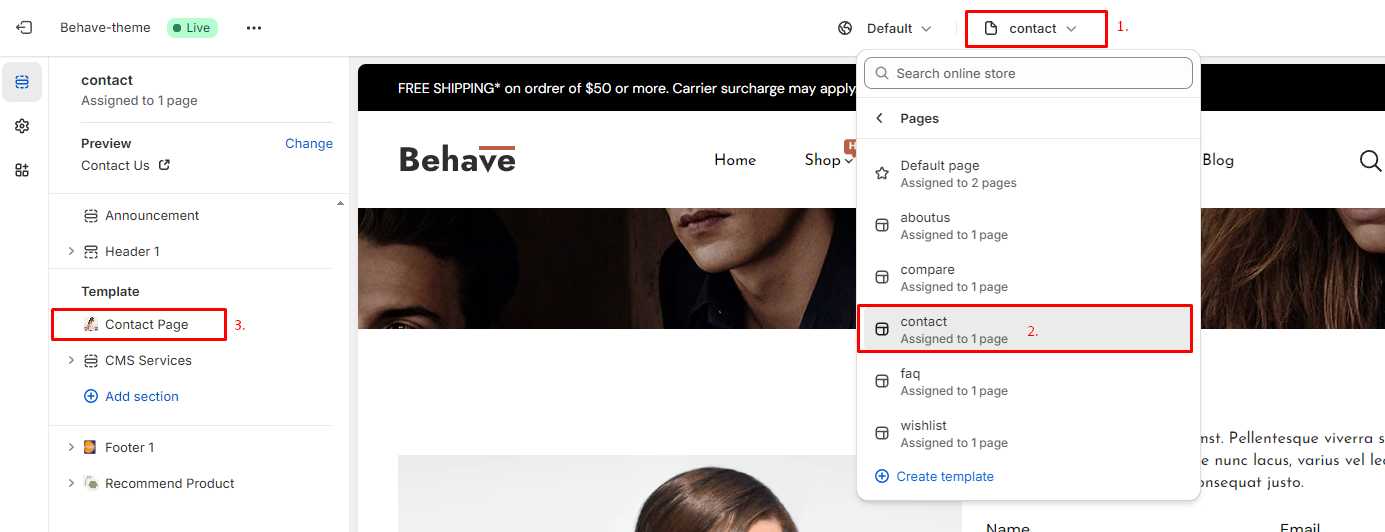Click template icon beside aboutus
1385x532 pixels.
click(882, 226)
